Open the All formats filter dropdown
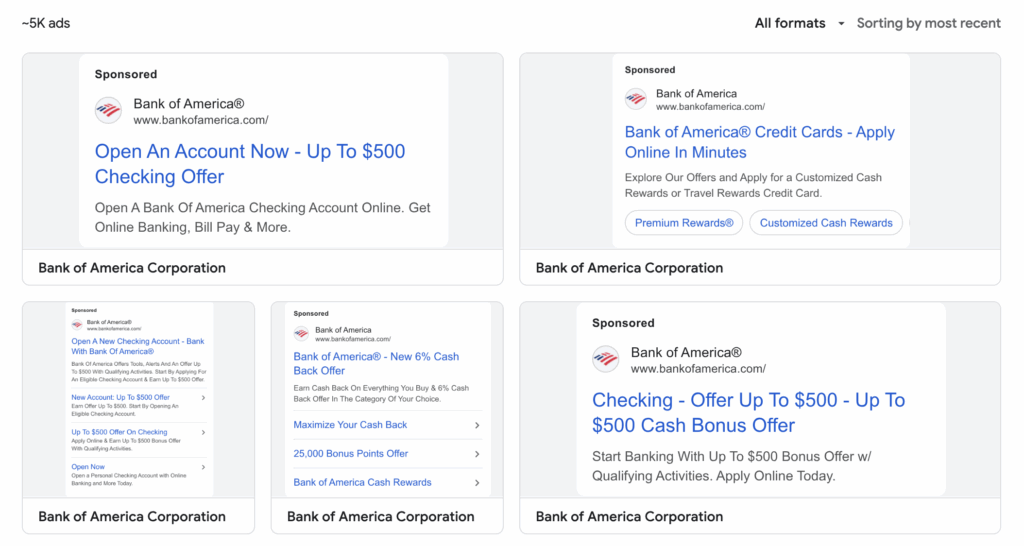Viewport: 1024px width, 546px height. 799,23
